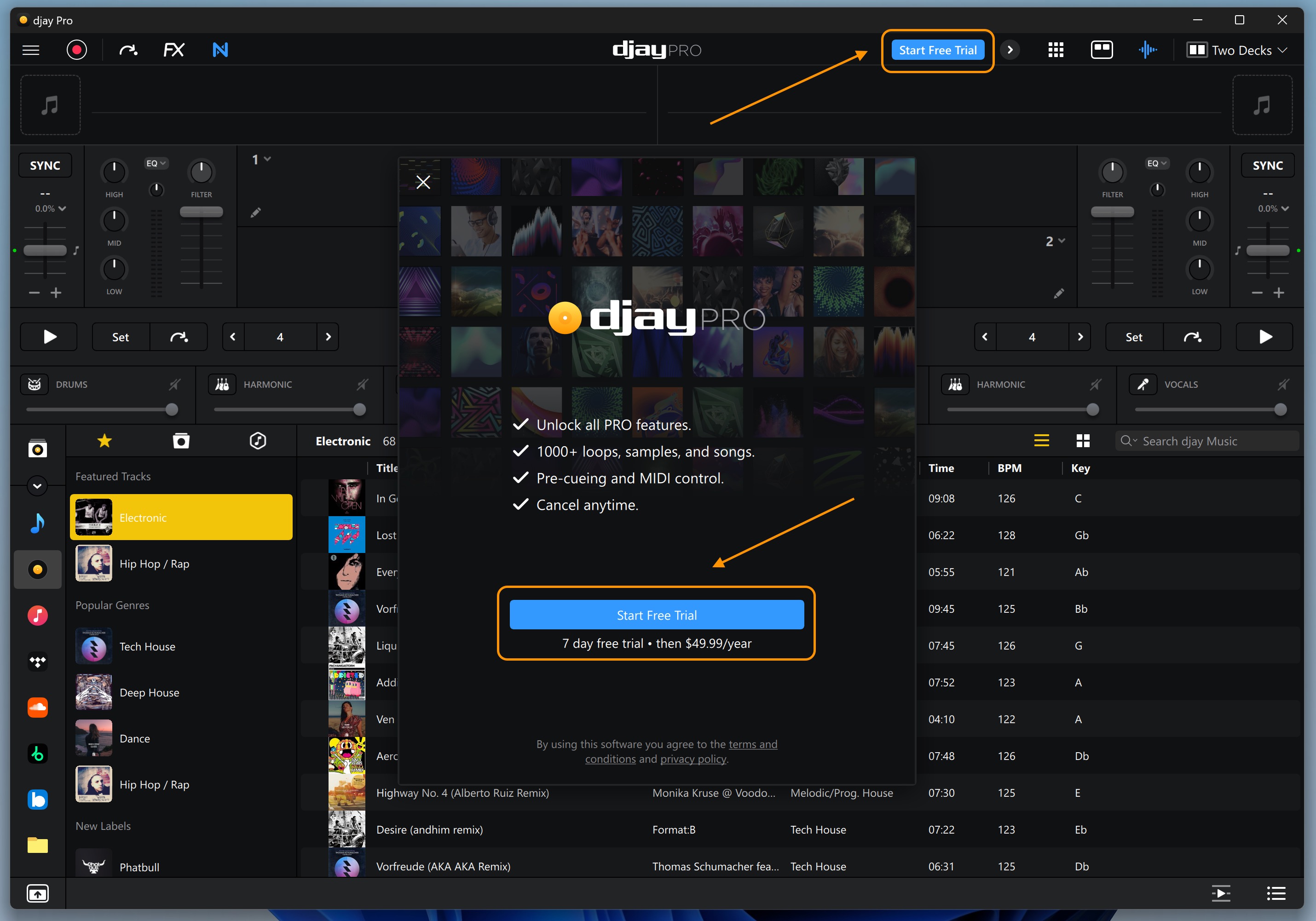
Task: Switch to the video deck view icon
Action: [x=1101, y=50]
